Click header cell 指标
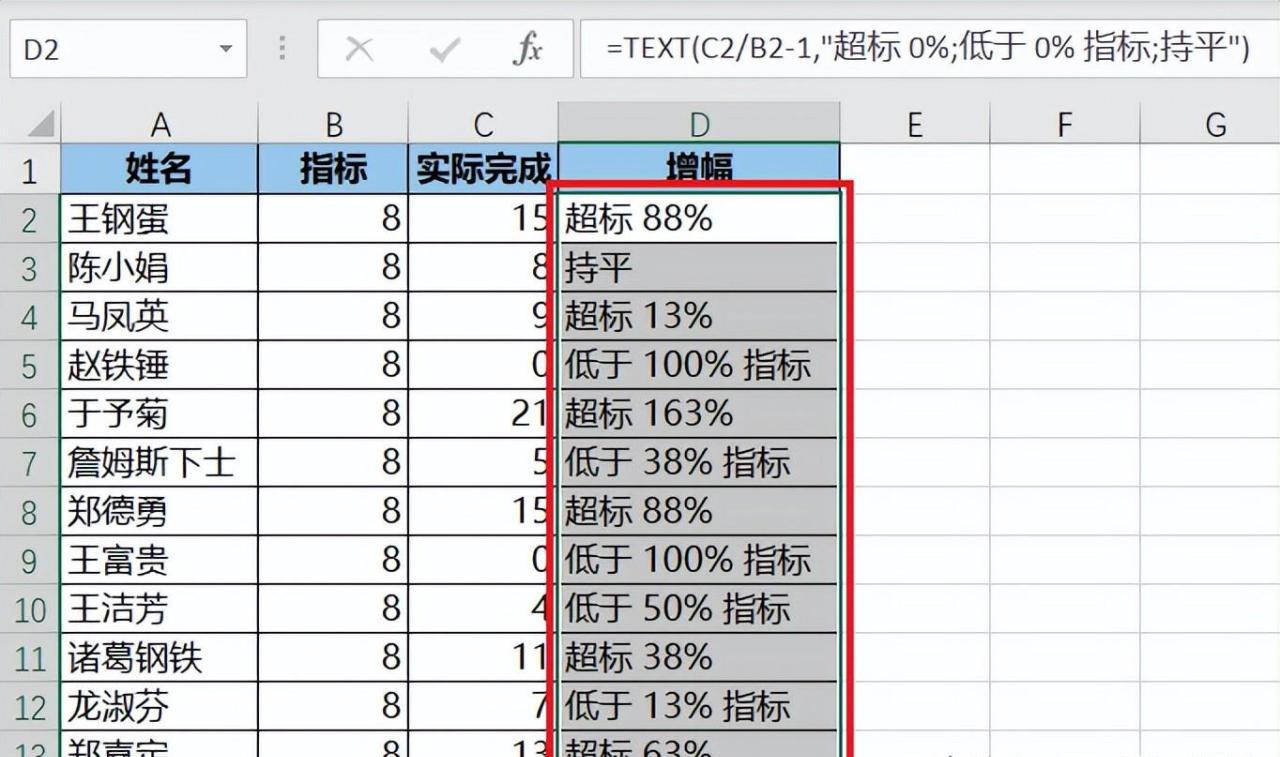Viewport: 1280px width, 757px height. click(x=334, y=169)
